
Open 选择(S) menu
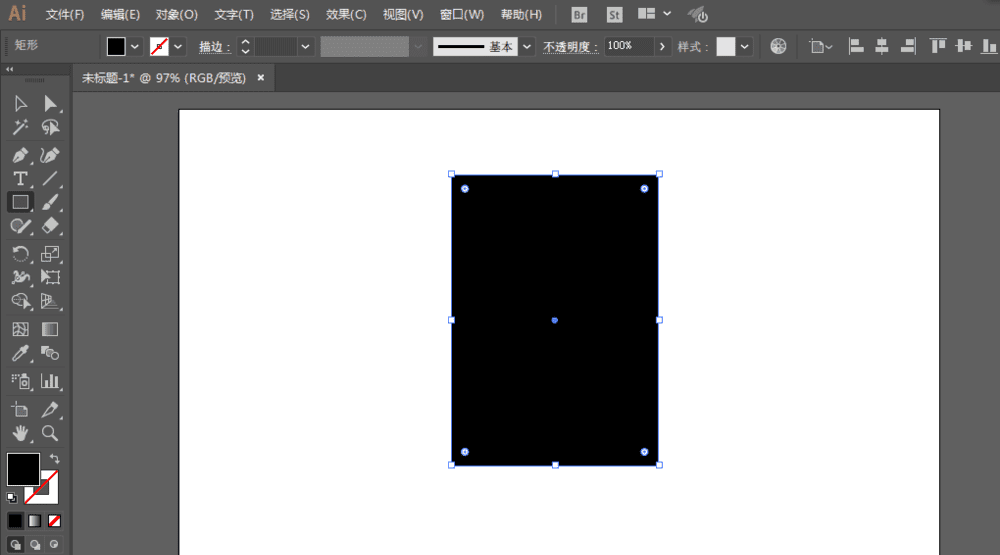tap(290, 15)
